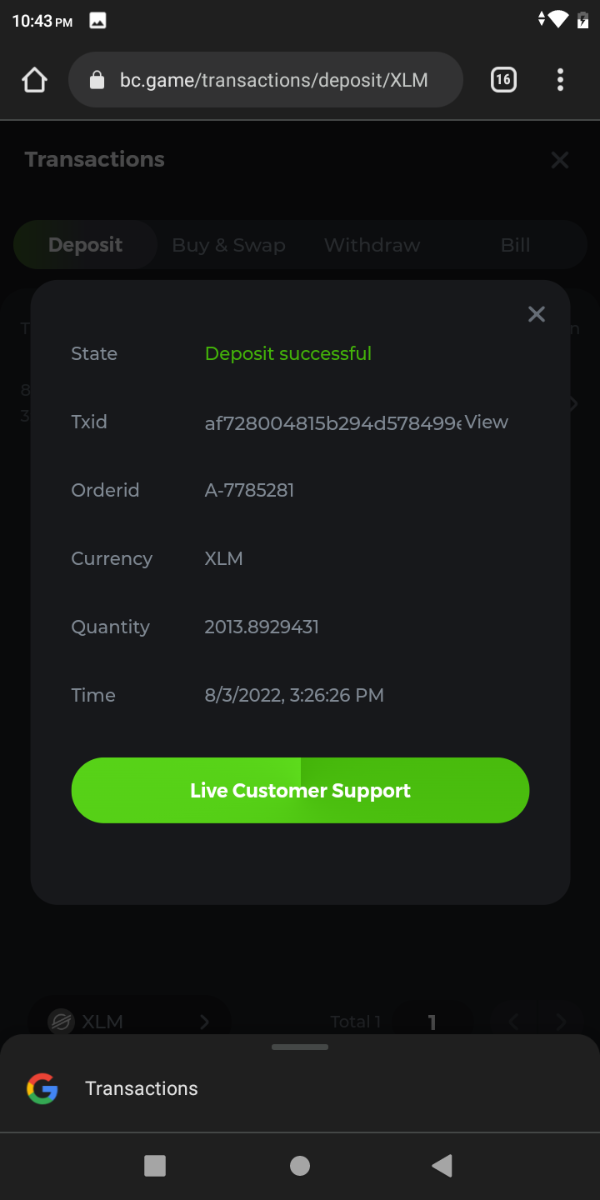Image resolution: width=600 pixels, height=1200 pixels.
Task: Tap the Google logo icon in bottom sheet
Action: 42,1088
